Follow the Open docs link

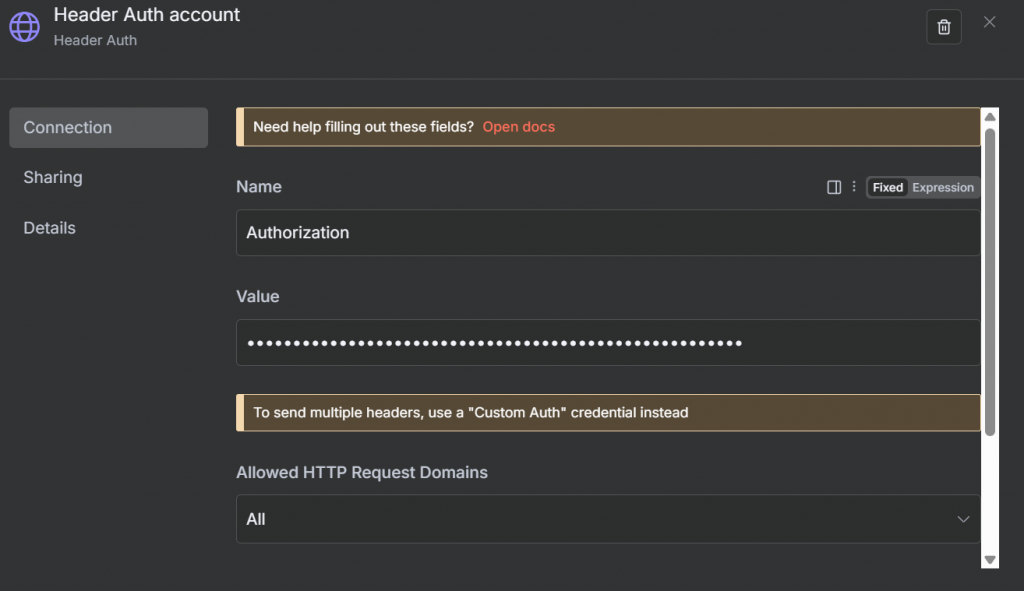tap(519, 127)
